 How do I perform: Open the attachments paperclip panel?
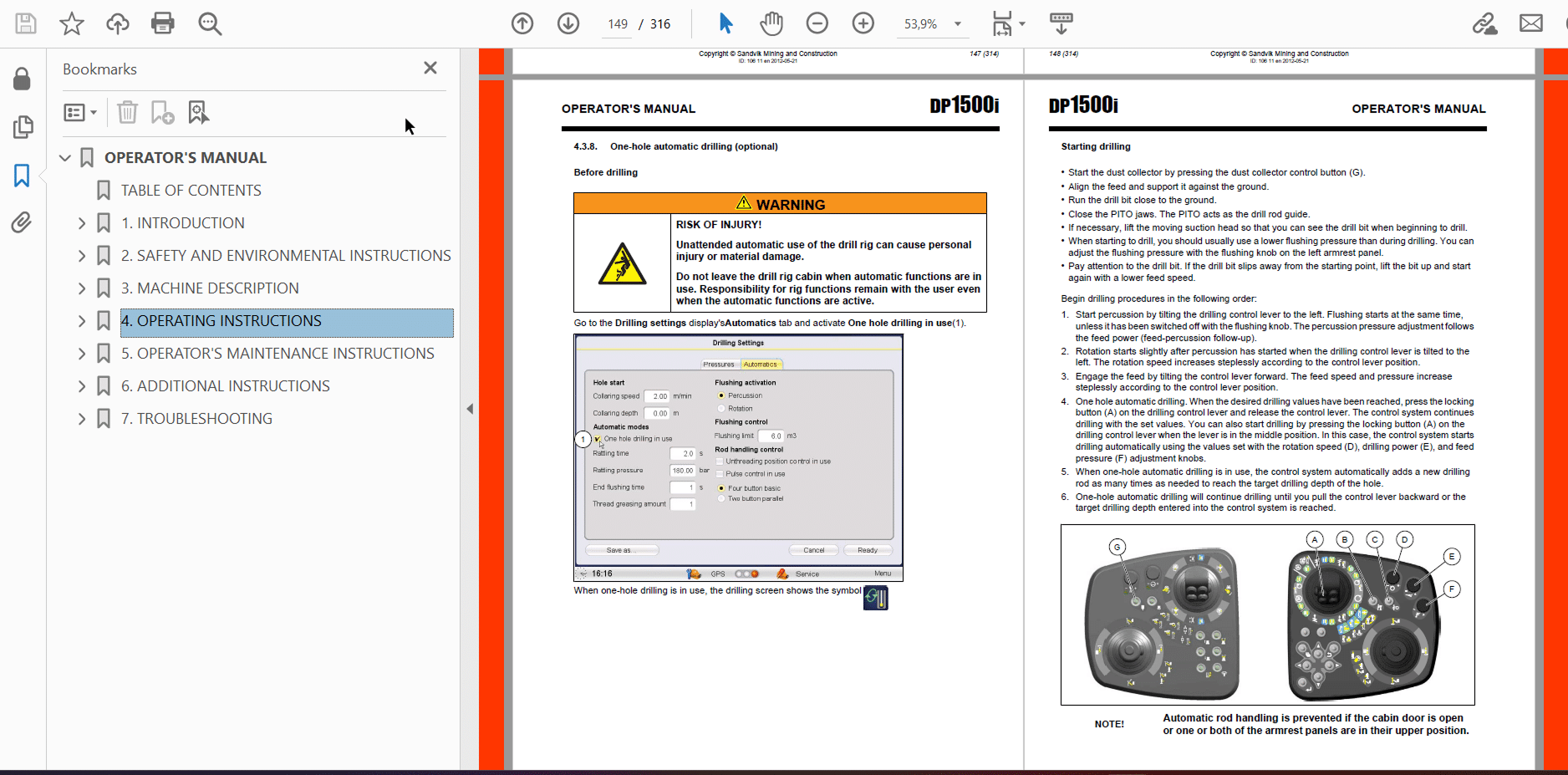click(23, 222)
